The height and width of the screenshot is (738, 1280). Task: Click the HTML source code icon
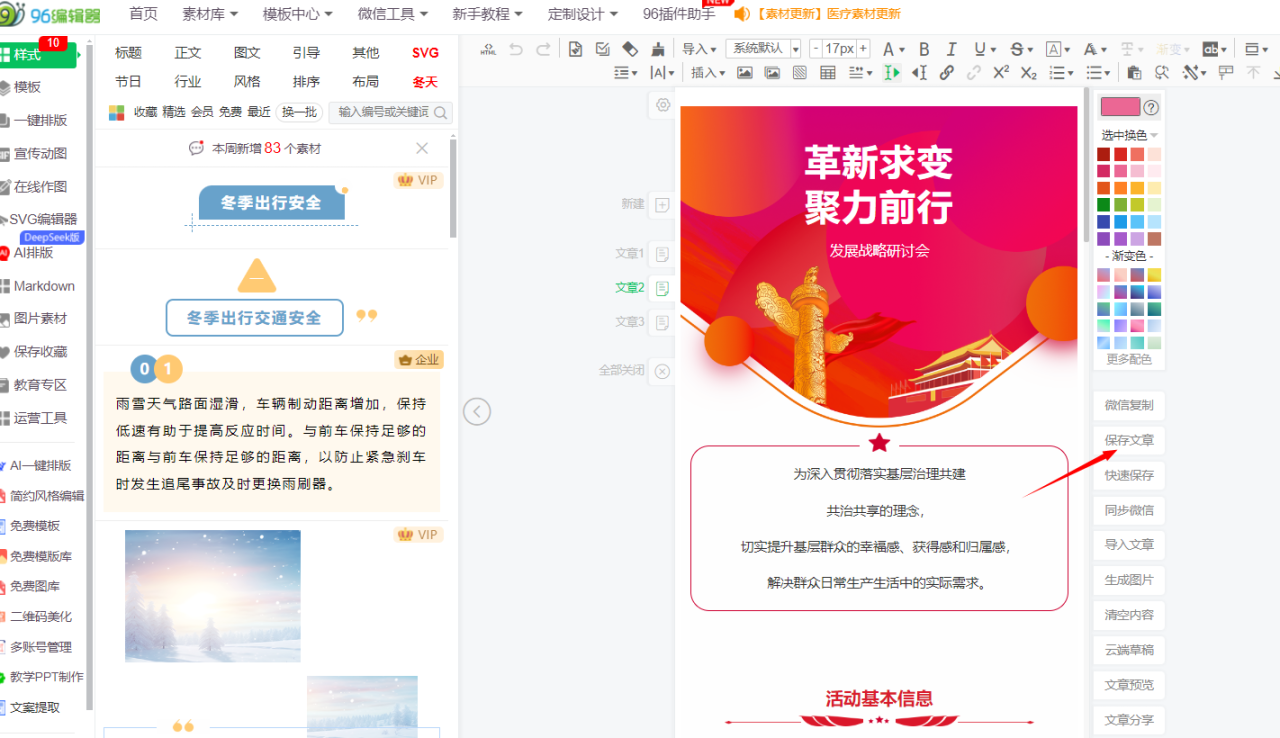coord(488,49)
